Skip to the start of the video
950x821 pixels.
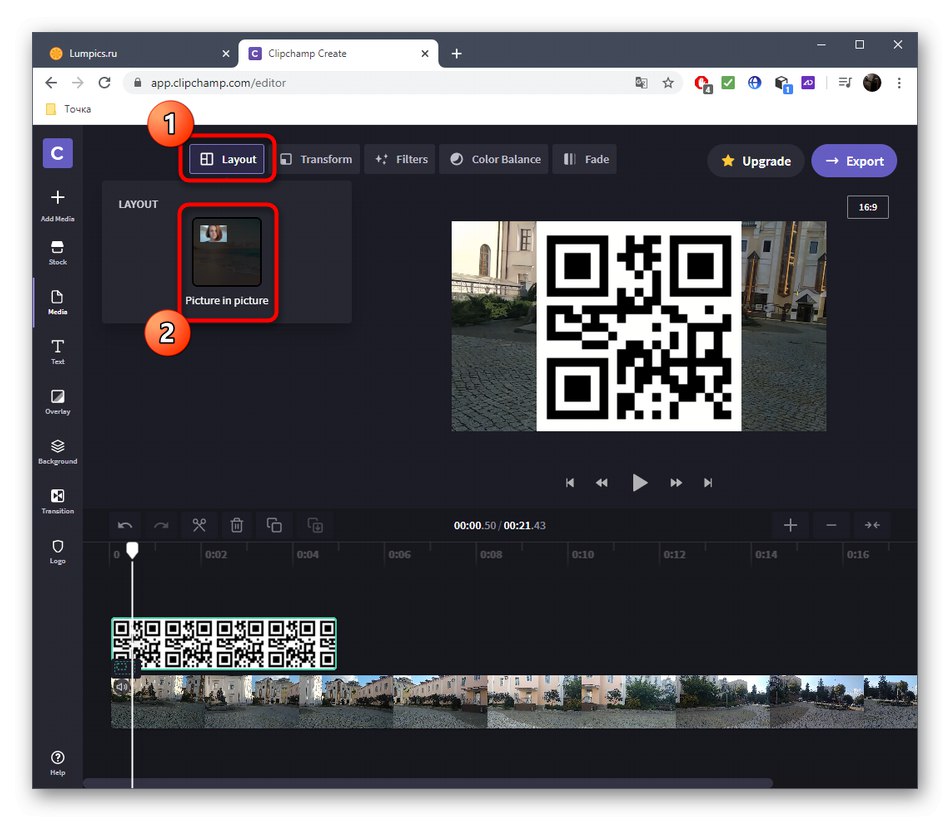[570, 483]
